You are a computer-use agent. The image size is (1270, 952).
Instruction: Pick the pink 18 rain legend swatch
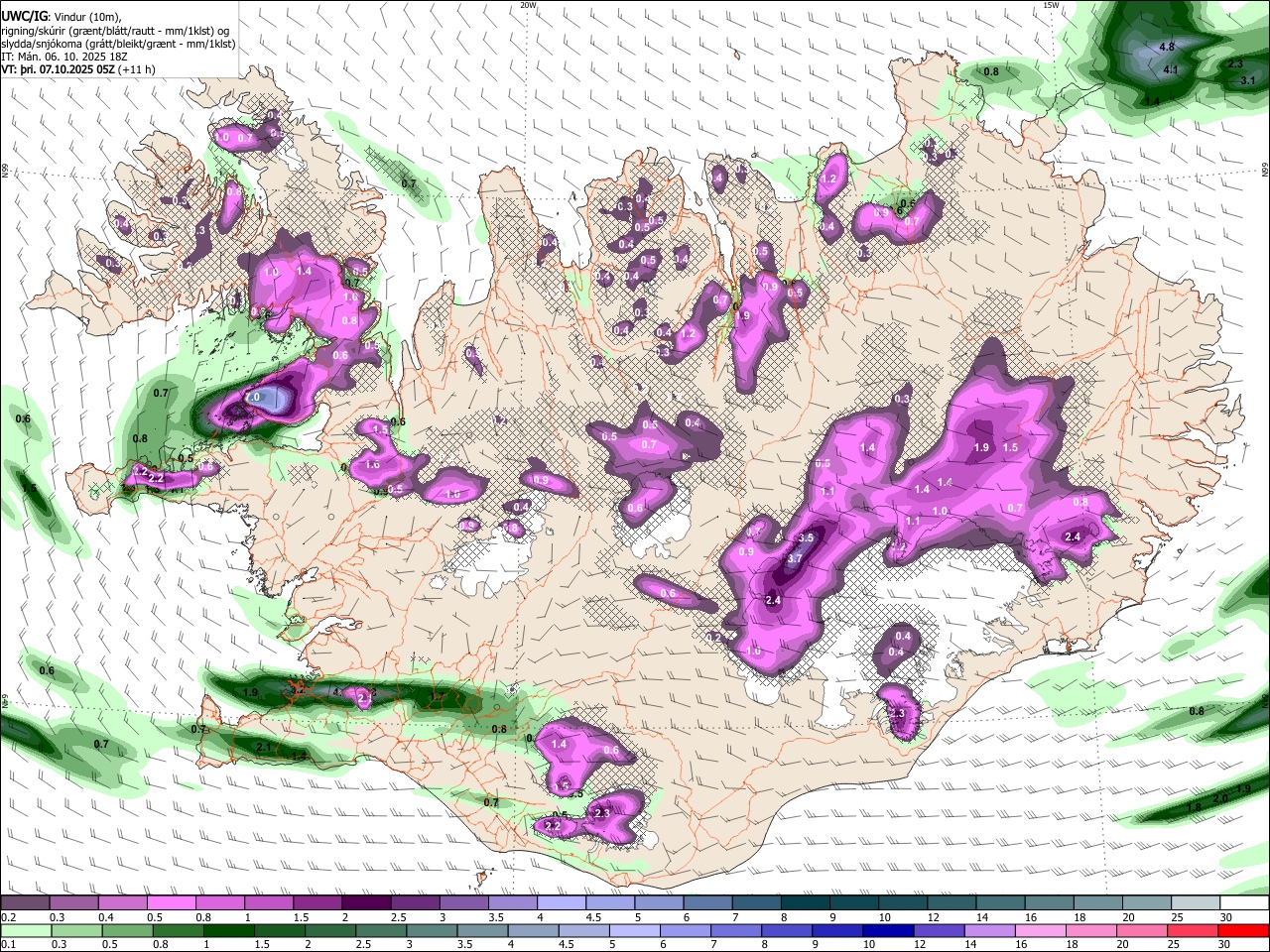[1091, 931]
